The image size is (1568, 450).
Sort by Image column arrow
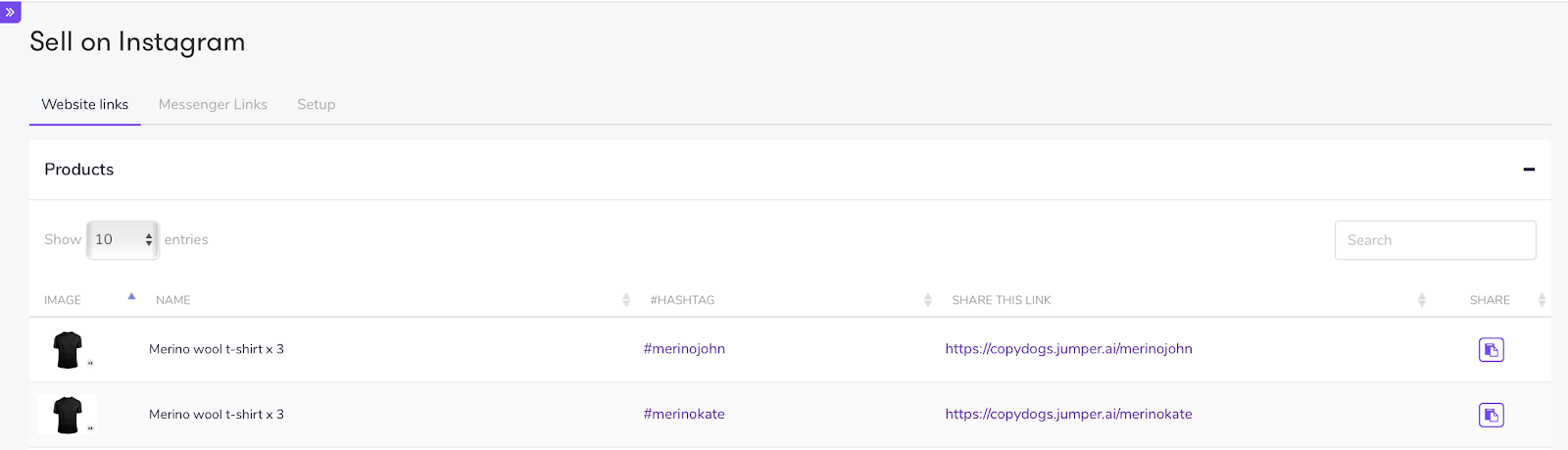[x=131, y=297]
